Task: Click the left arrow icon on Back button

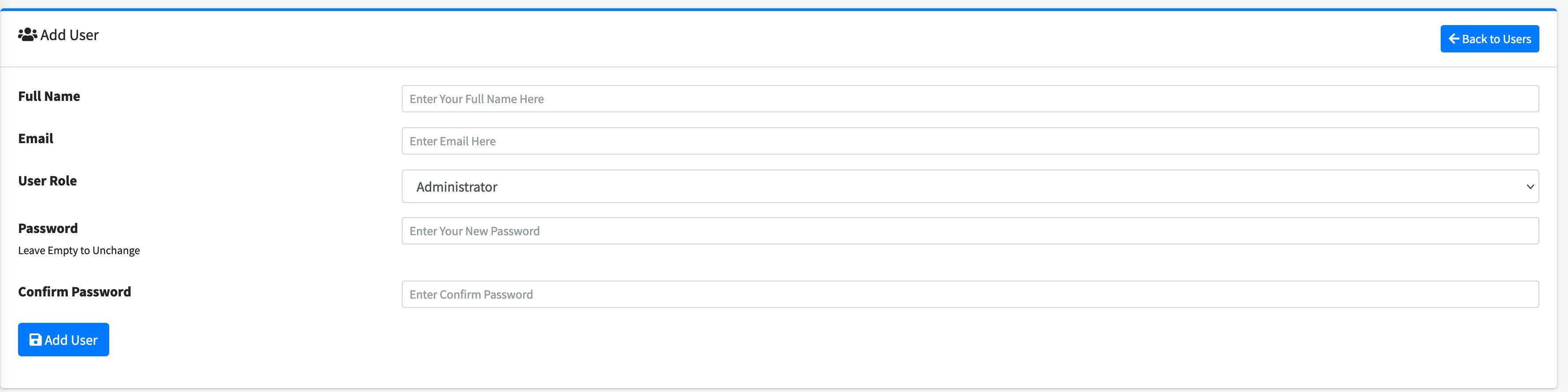Action: click(1453, 39)
